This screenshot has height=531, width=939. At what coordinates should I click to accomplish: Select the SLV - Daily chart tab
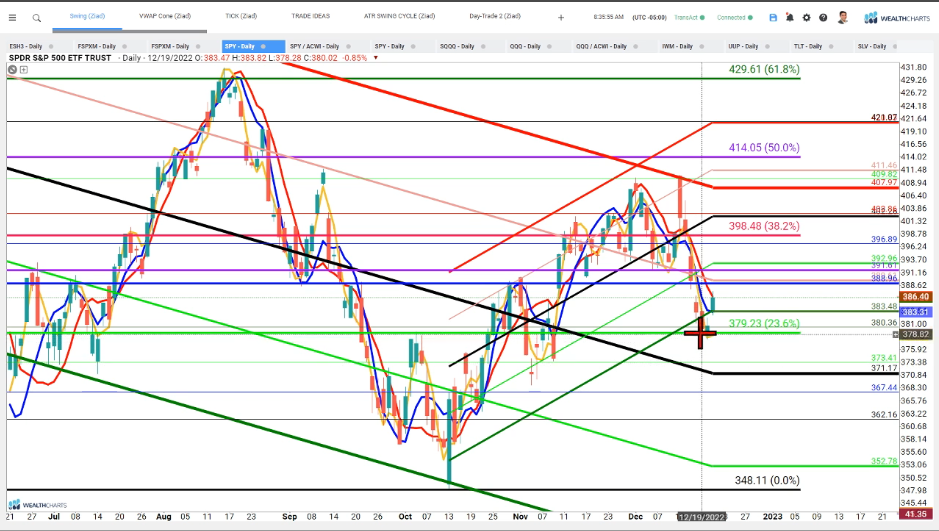coord(871,46)
